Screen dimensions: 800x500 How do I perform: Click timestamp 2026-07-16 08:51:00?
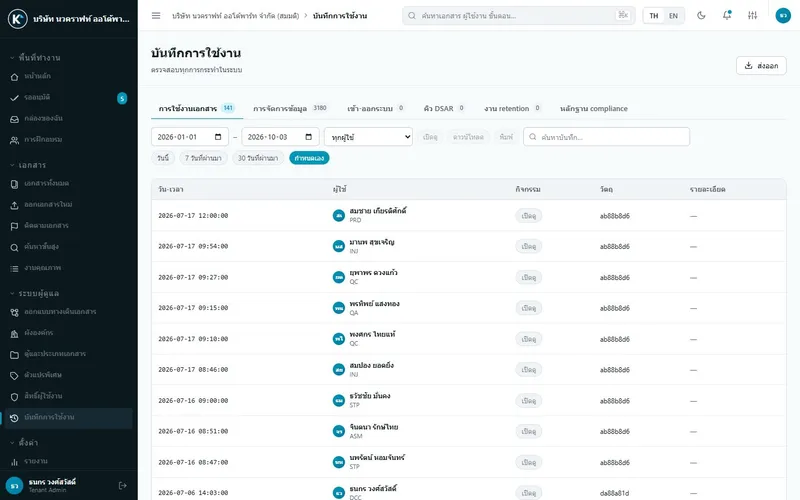click(193, 432)
